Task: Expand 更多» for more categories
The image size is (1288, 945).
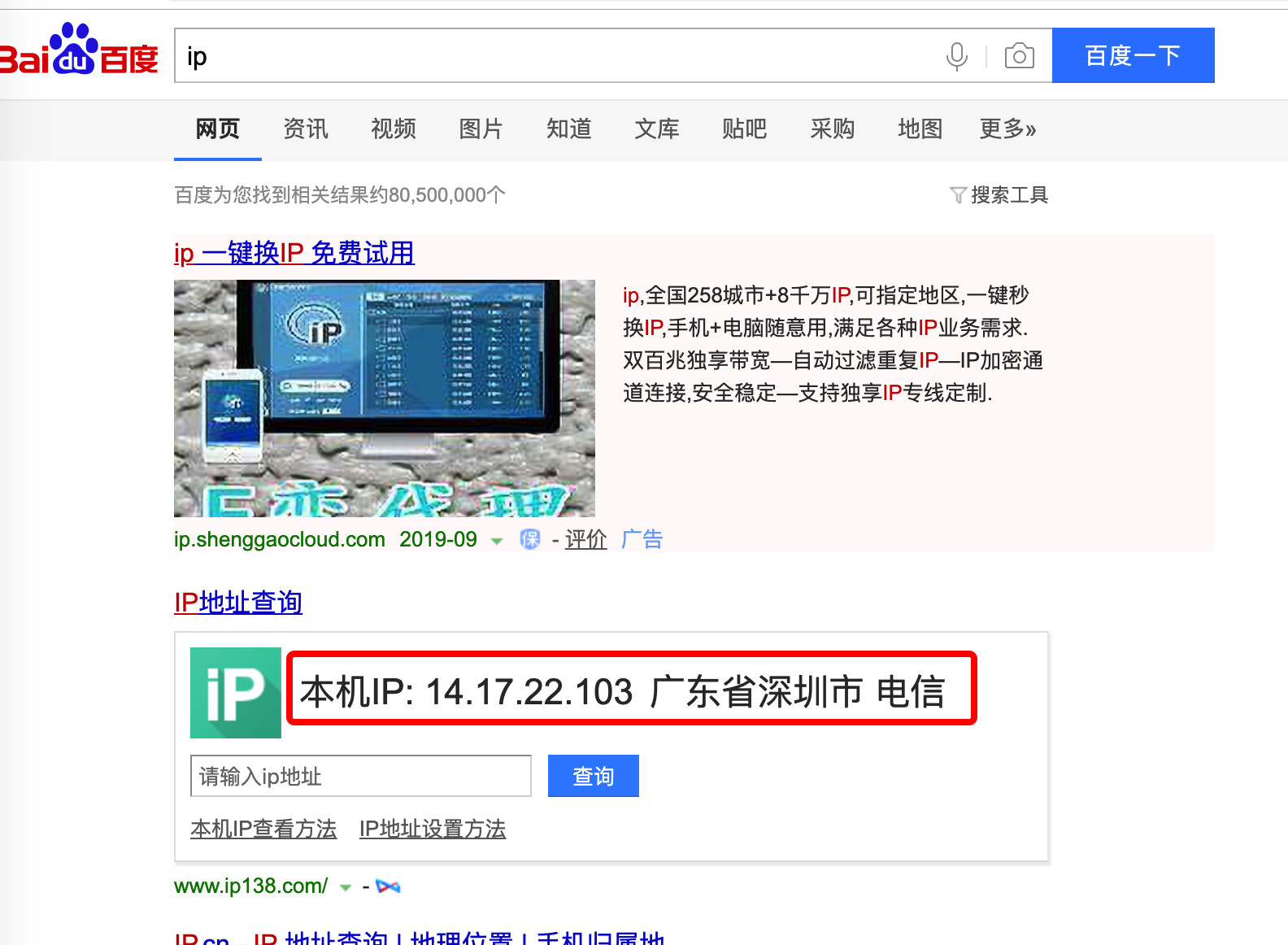Action: pyautogui.click(x=1008, y=128)
